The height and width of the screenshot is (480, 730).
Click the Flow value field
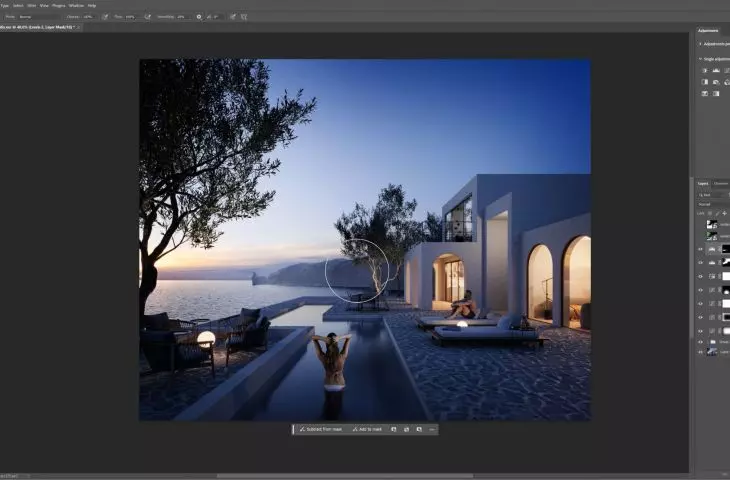[x=131, y=17]
